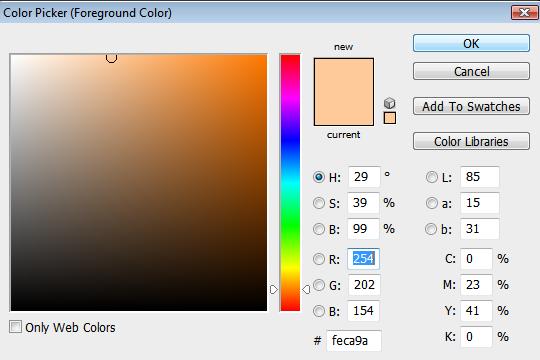The width and height of the screenshot is (540, 360).
Task: Select the H hue radio button
Action: (x=319, y=177)
